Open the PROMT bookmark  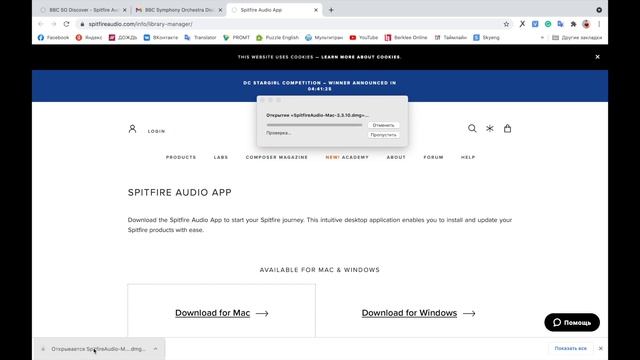(x=236, y=38)
